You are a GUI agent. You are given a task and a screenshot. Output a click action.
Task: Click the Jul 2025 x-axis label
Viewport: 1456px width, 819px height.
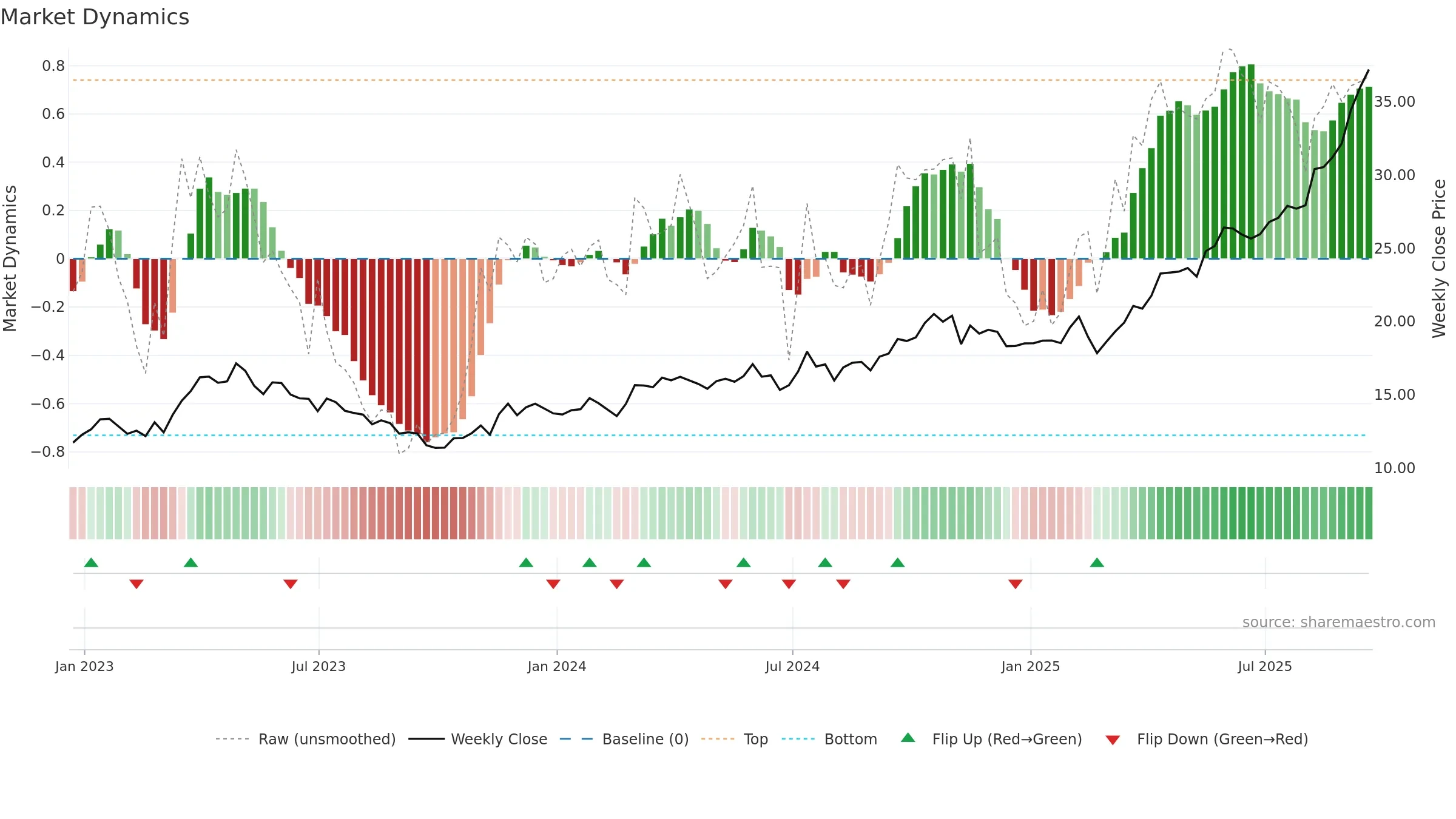(x=1265, y=666)
